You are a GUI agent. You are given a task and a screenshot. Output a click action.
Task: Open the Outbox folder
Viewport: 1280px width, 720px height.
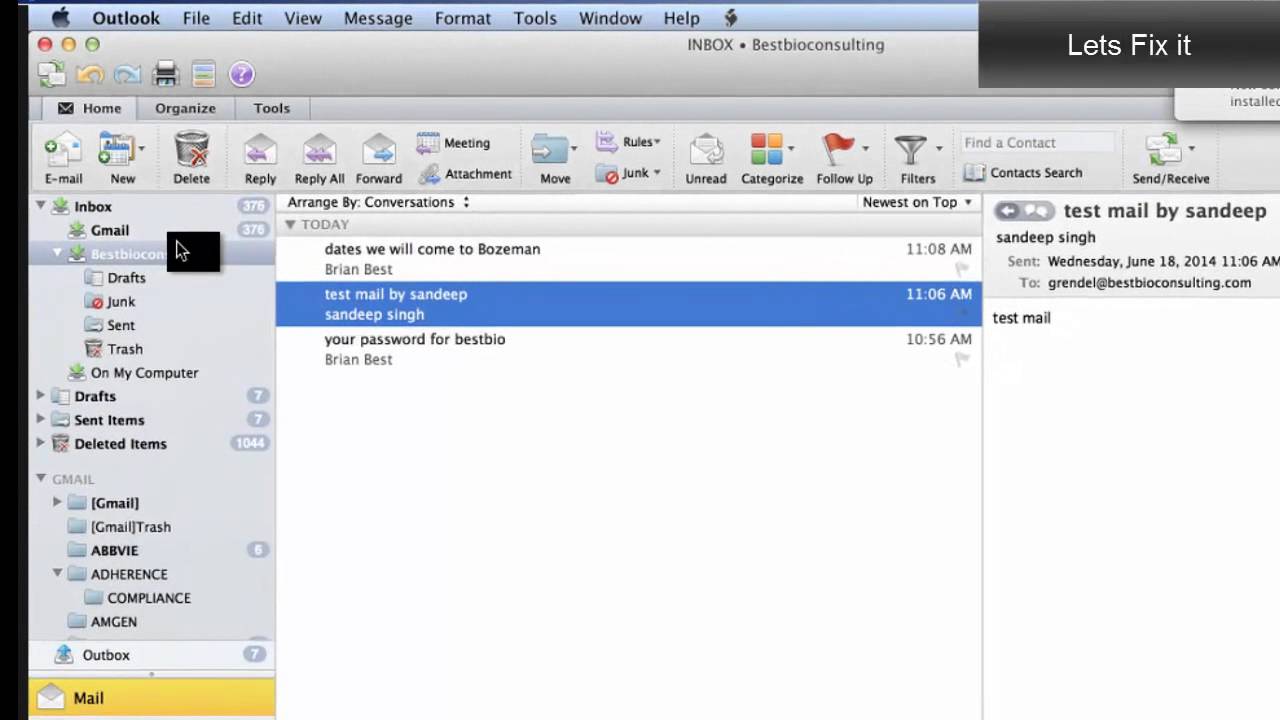[106, 655]
